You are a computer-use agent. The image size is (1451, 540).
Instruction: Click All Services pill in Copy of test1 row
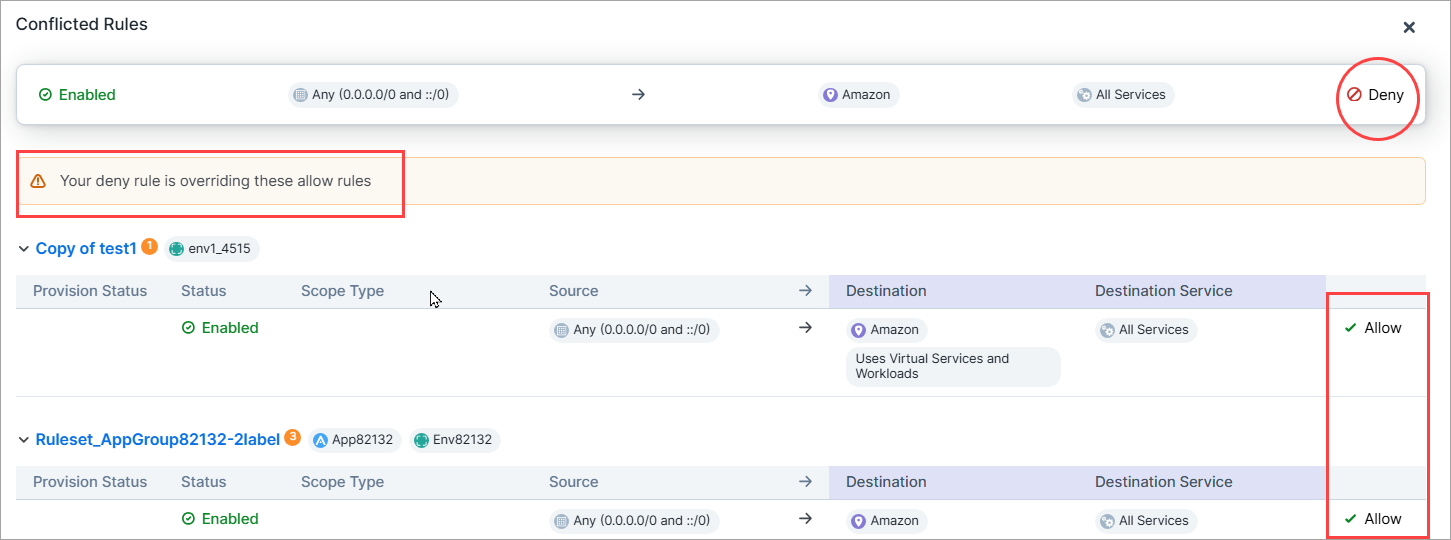[1146, 330]
